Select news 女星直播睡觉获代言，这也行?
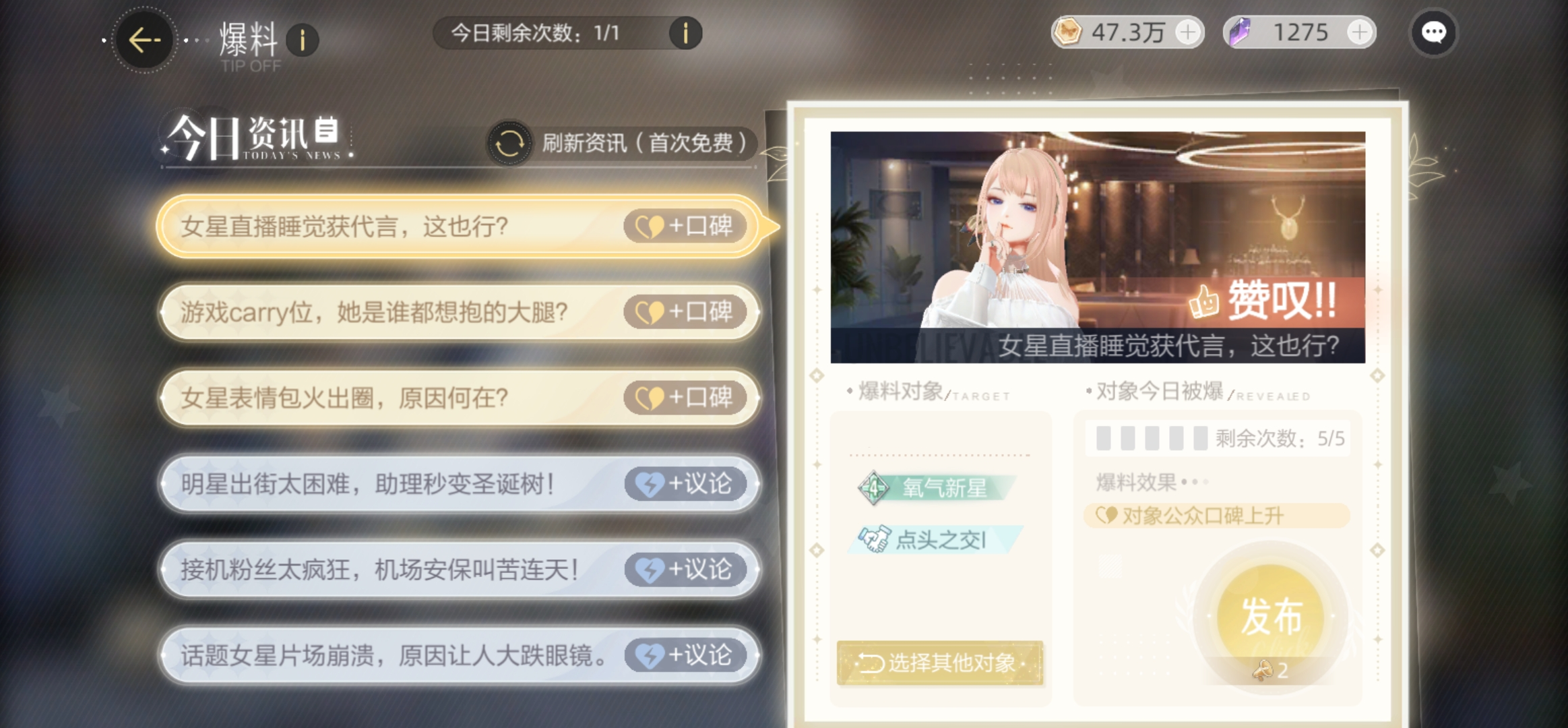 pyautogui.click(x=460, y=226)
